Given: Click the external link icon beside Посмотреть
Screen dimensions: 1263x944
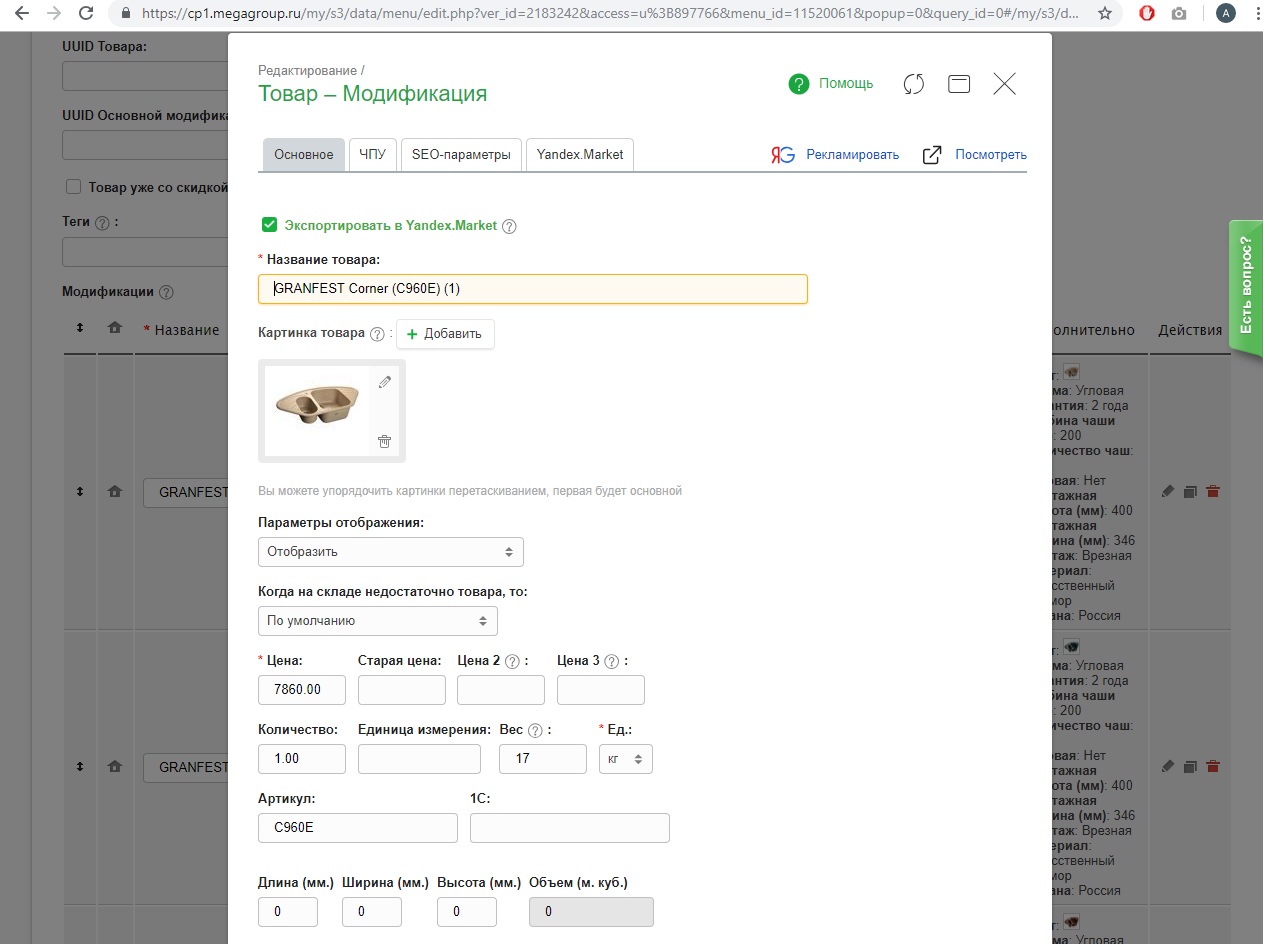Looking at the screenshot, I should [932, 155].
